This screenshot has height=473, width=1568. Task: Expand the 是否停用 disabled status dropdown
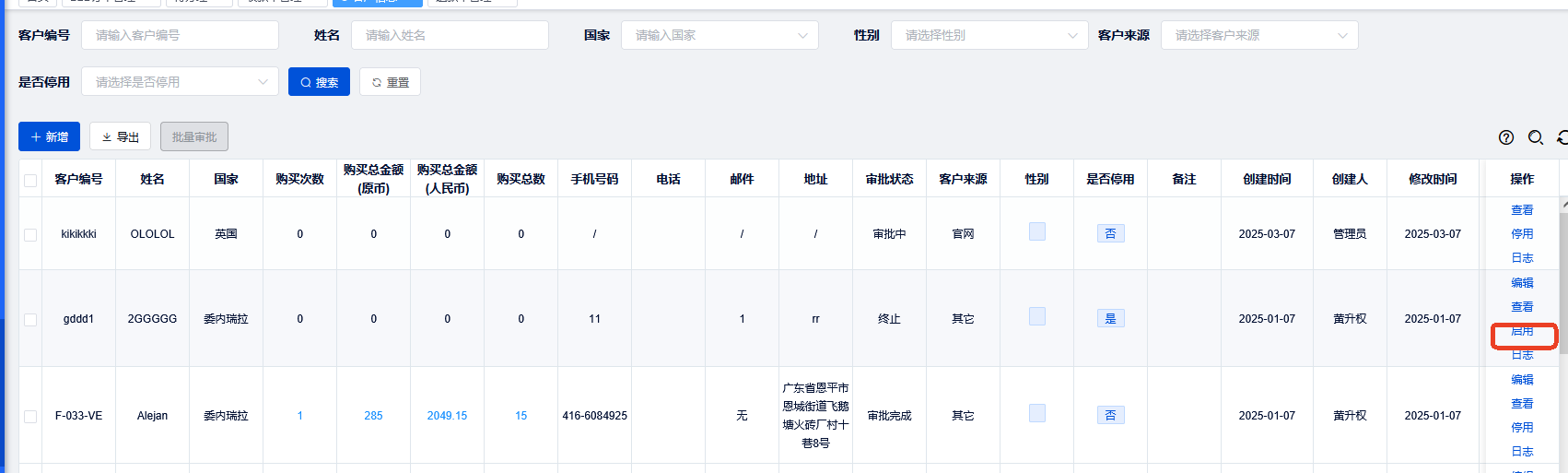[x=180, y=82]
